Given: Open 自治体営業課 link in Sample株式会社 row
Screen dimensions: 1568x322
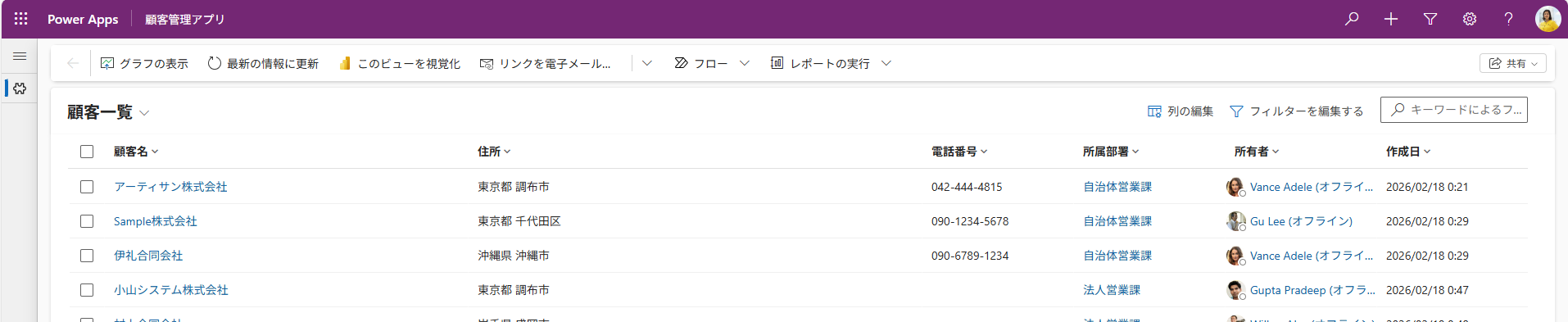Looking at the screenshot, I should point(1117,221).
